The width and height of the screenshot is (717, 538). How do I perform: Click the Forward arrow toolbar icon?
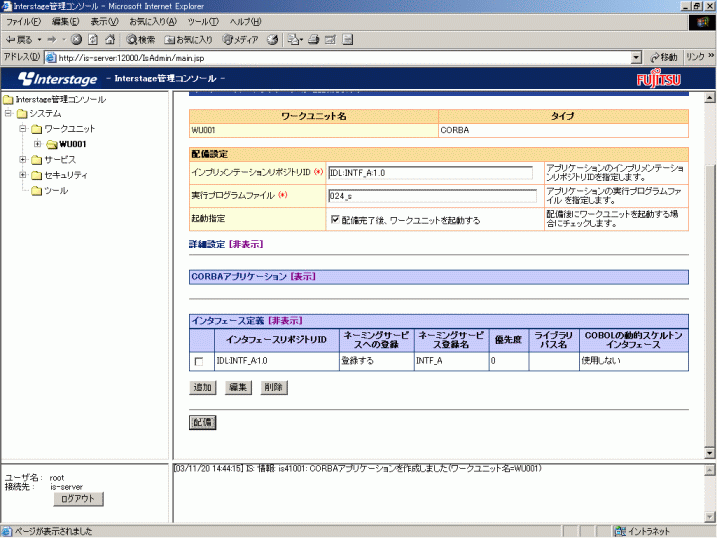[x=52, y=40]
